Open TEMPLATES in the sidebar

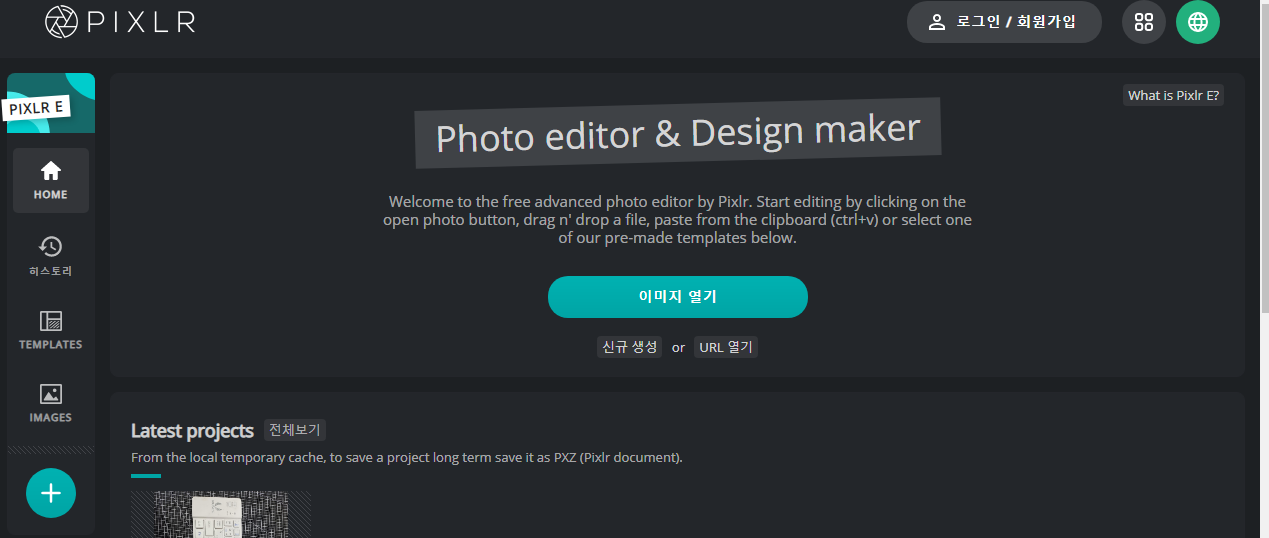(x=51, y=330)
